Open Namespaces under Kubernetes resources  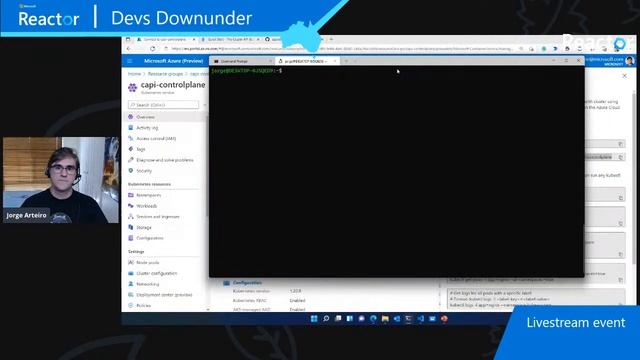(149, 195)
